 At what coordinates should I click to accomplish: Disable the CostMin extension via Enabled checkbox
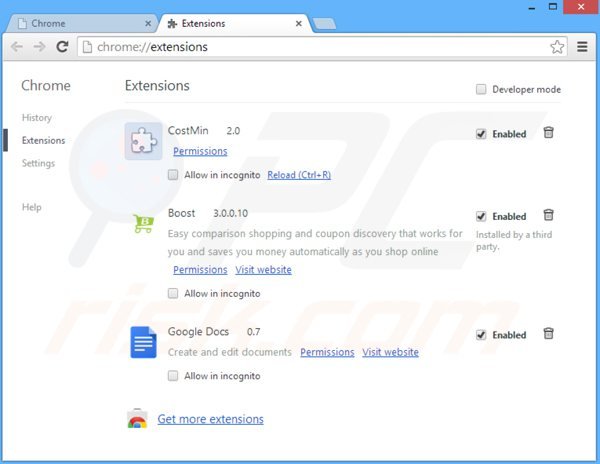pos(481,134)
